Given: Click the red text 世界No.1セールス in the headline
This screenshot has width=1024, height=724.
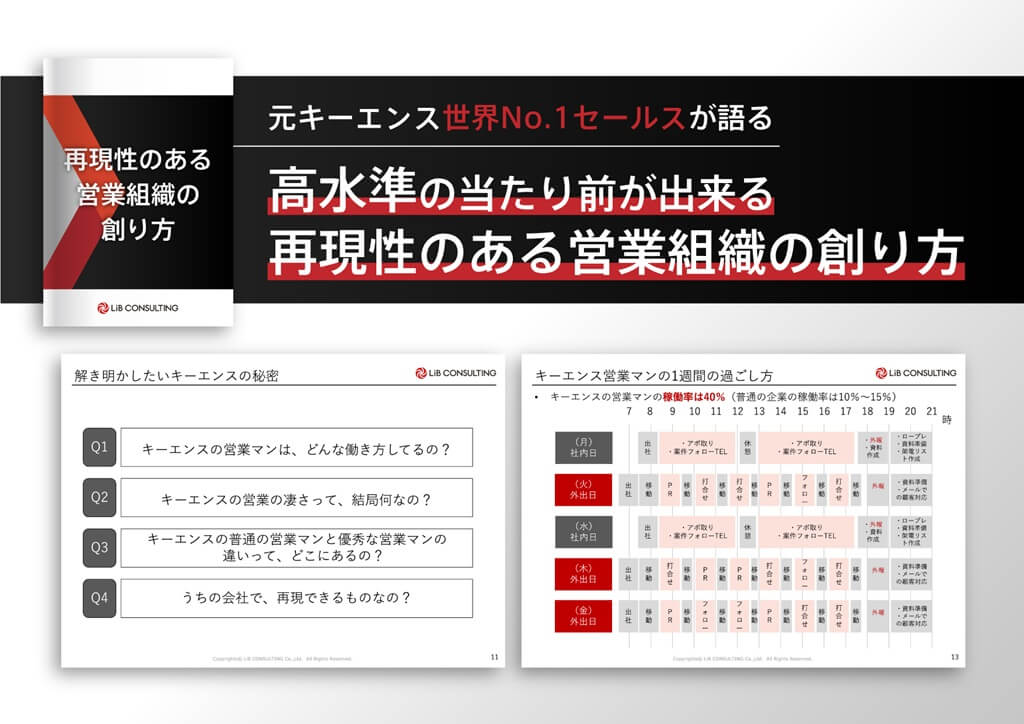Looking at the screenshot, I should [564, 118].
